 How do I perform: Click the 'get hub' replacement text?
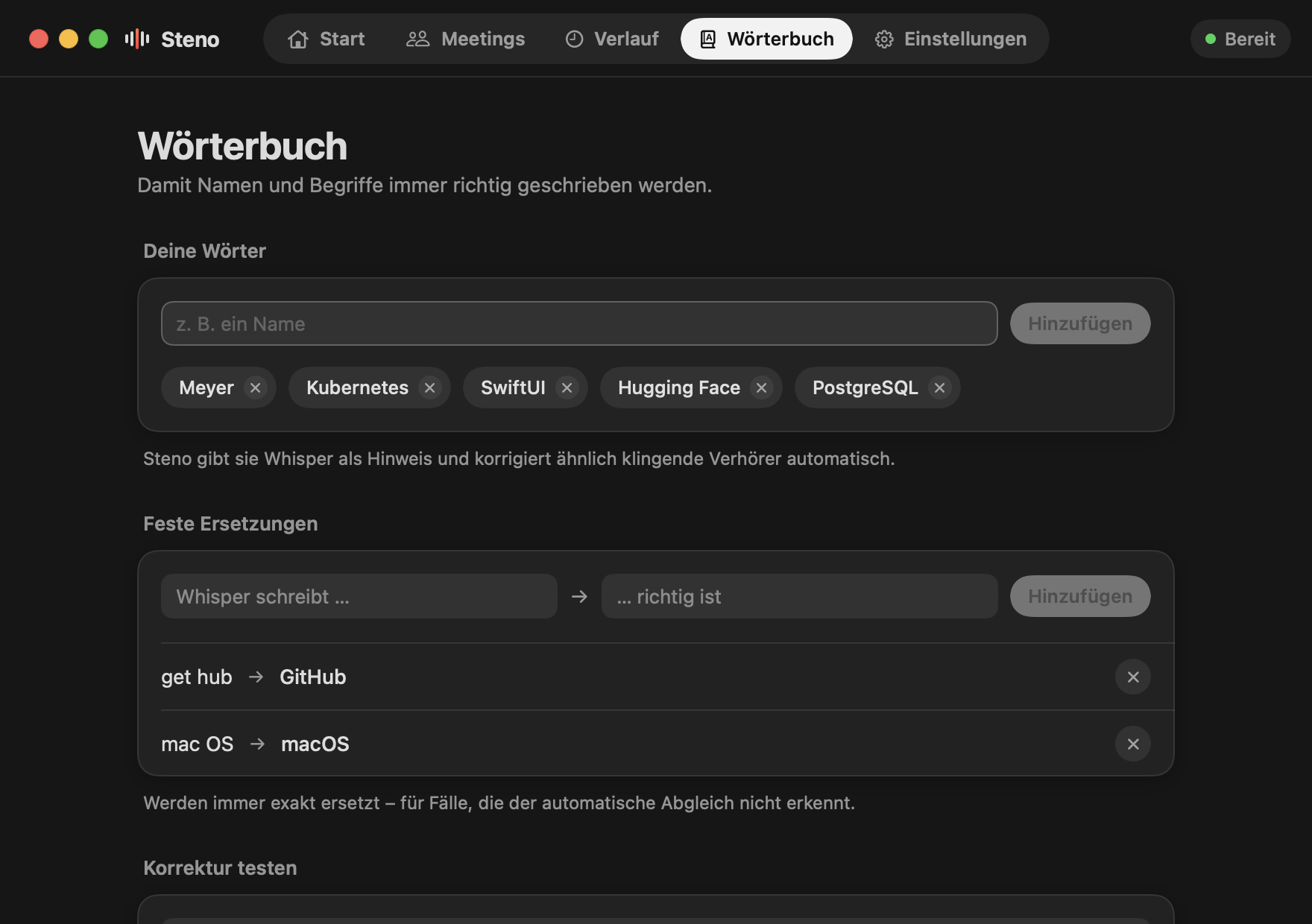pyautogui.click(x=197, y=677)
